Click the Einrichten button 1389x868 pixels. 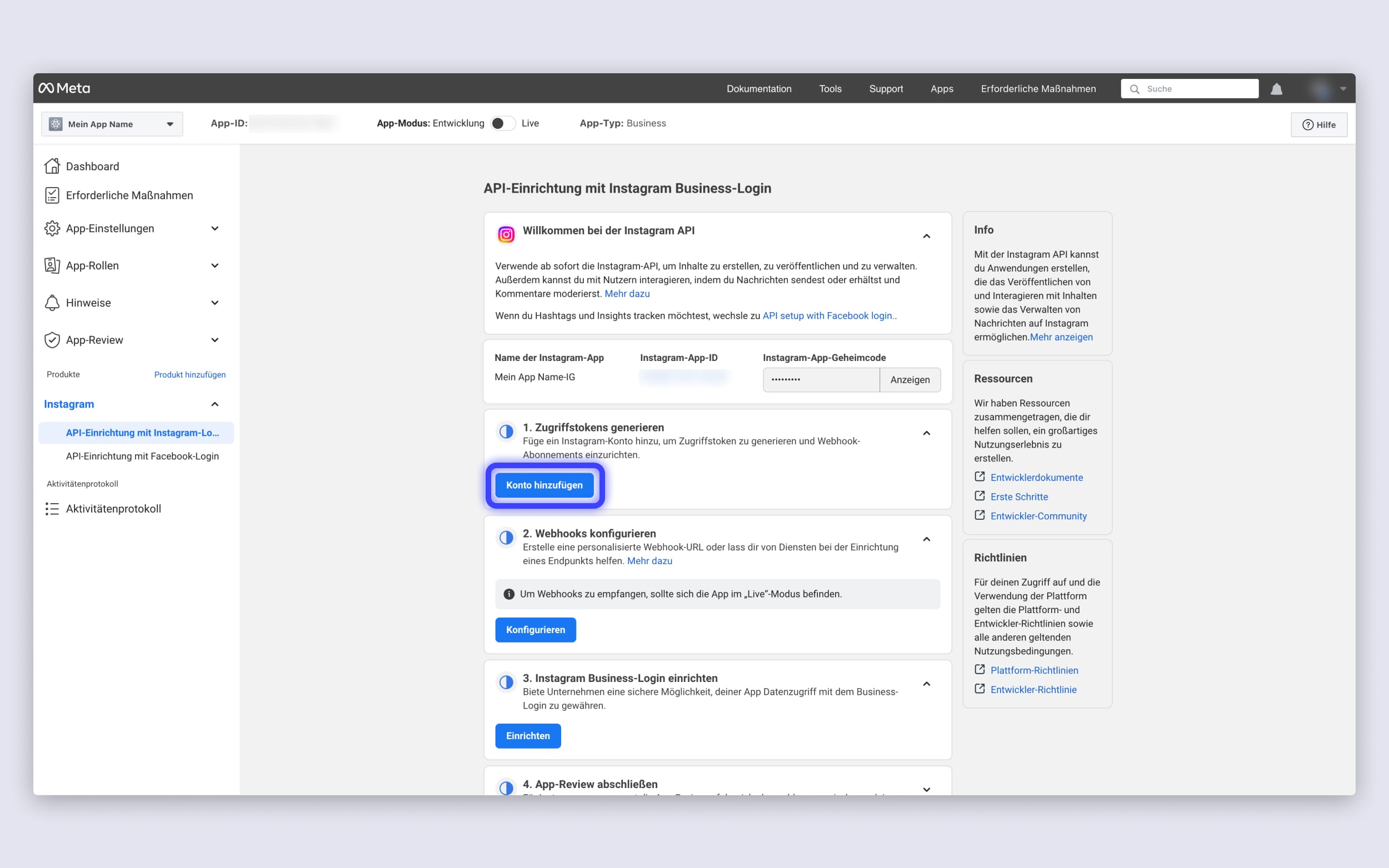528,735
